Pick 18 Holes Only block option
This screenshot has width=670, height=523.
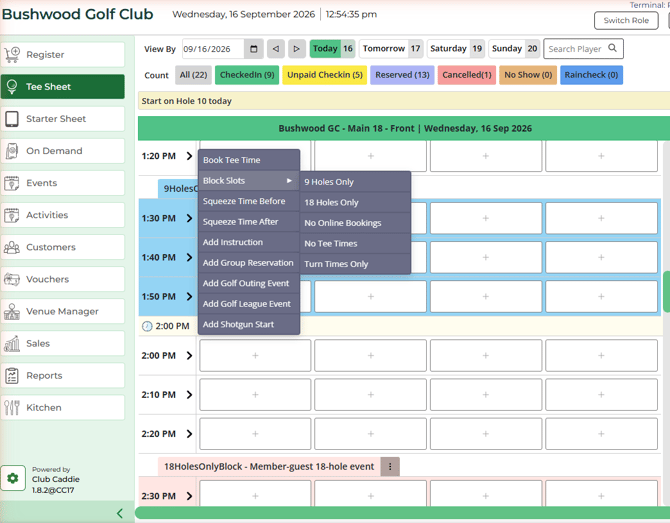pos(355,202)
